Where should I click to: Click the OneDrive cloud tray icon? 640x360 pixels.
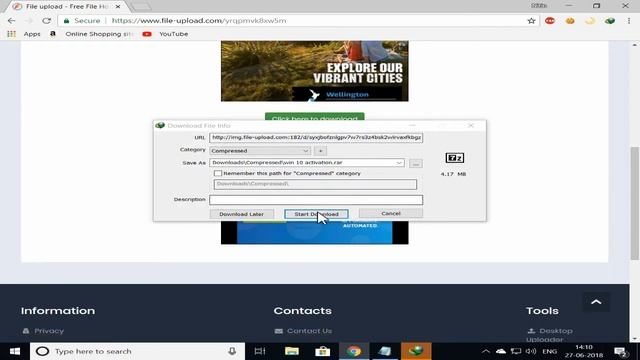501,351
